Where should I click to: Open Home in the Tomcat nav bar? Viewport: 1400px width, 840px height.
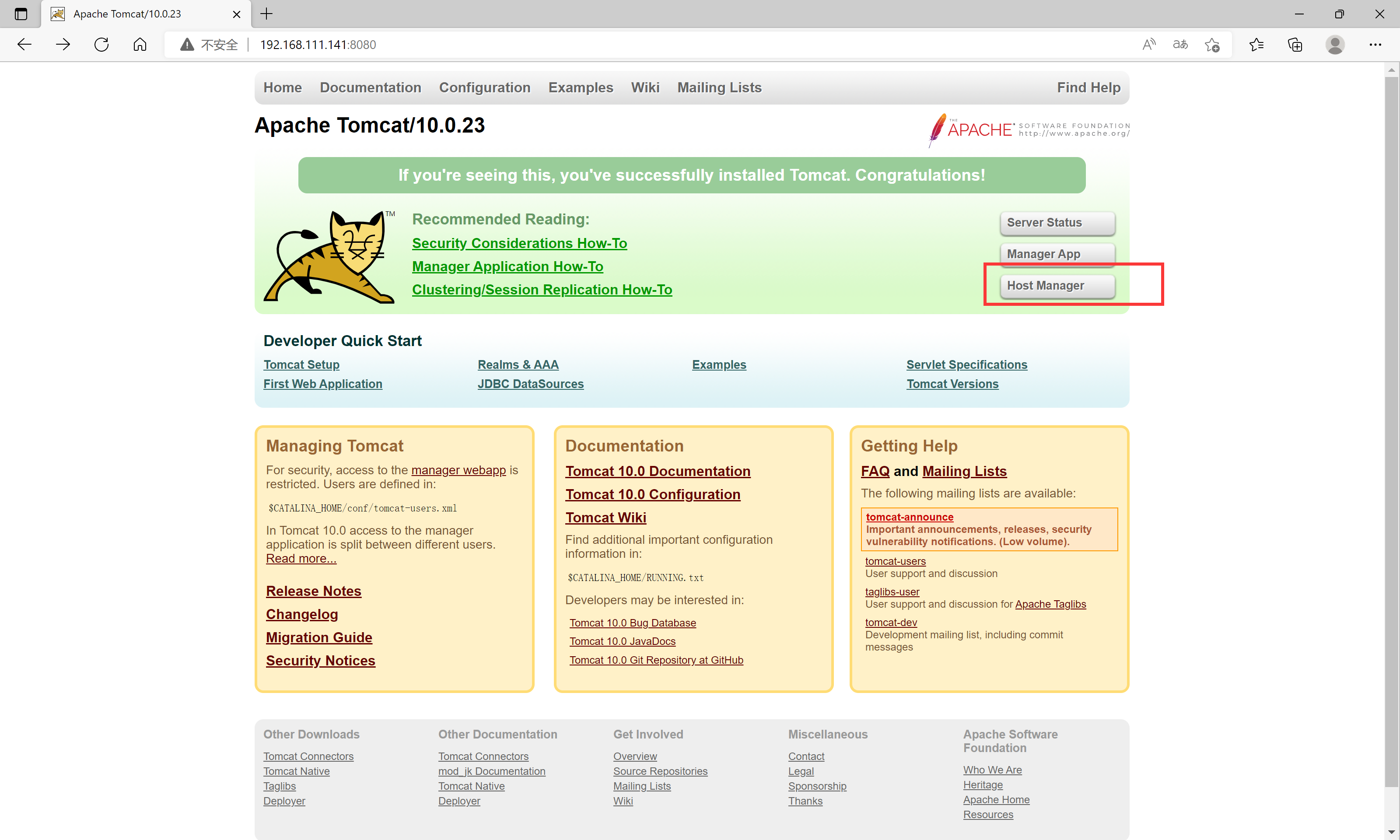point(282,88)
